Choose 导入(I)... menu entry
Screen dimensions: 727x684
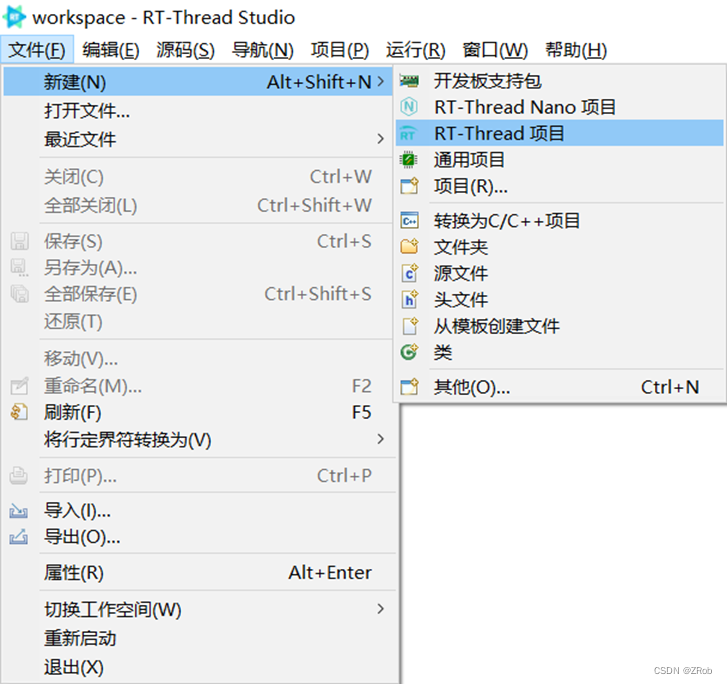tap(198, 511)
